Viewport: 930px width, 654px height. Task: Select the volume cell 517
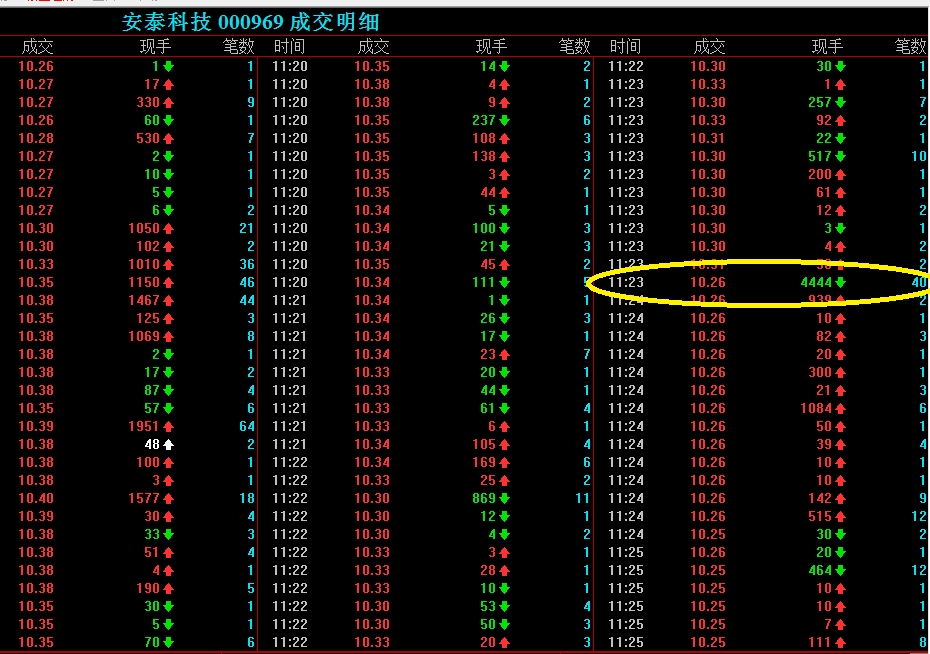(820, 157)
